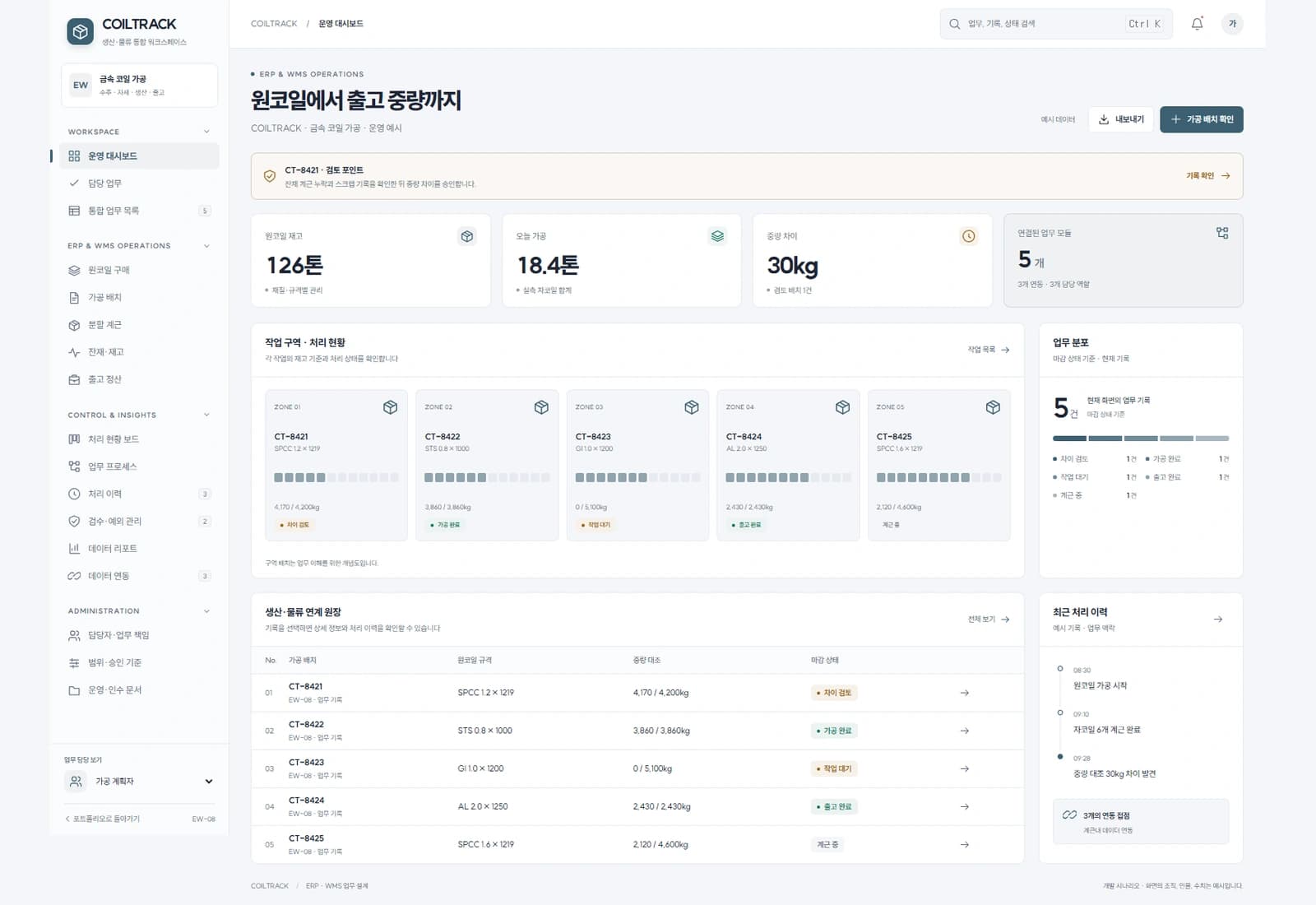Follow the 기록 확인 link in banner
The height and width of the screenshot is (905, 1316).
[1207, 176]
